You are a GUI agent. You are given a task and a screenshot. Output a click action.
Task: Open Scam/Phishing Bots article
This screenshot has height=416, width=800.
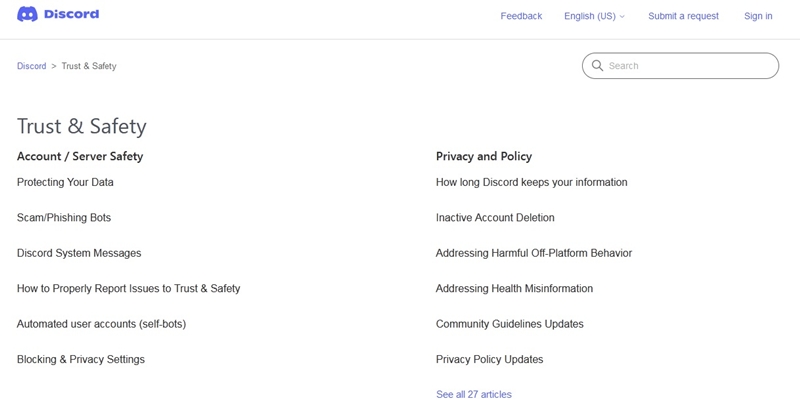pyautogui.click(x=64, y=217)
